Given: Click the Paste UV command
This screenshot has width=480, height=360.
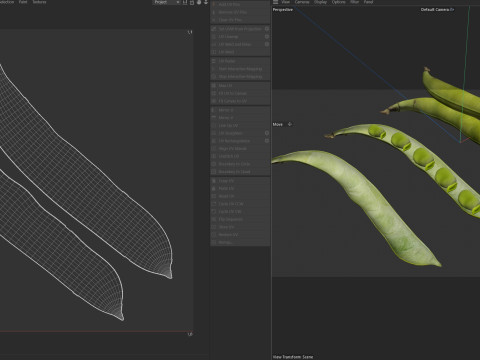Looking at the screenshot, I should [240, 189].
